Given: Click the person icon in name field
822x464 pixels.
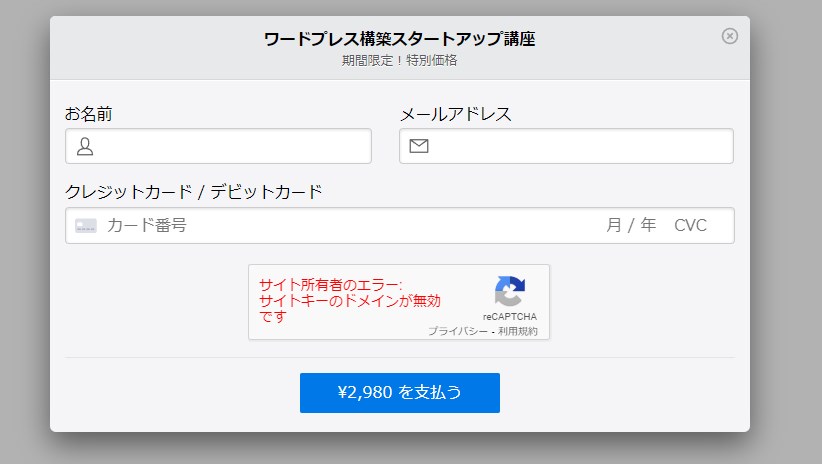Looking at the screenshot, I should pyautogui.click(x=85, y=147).
